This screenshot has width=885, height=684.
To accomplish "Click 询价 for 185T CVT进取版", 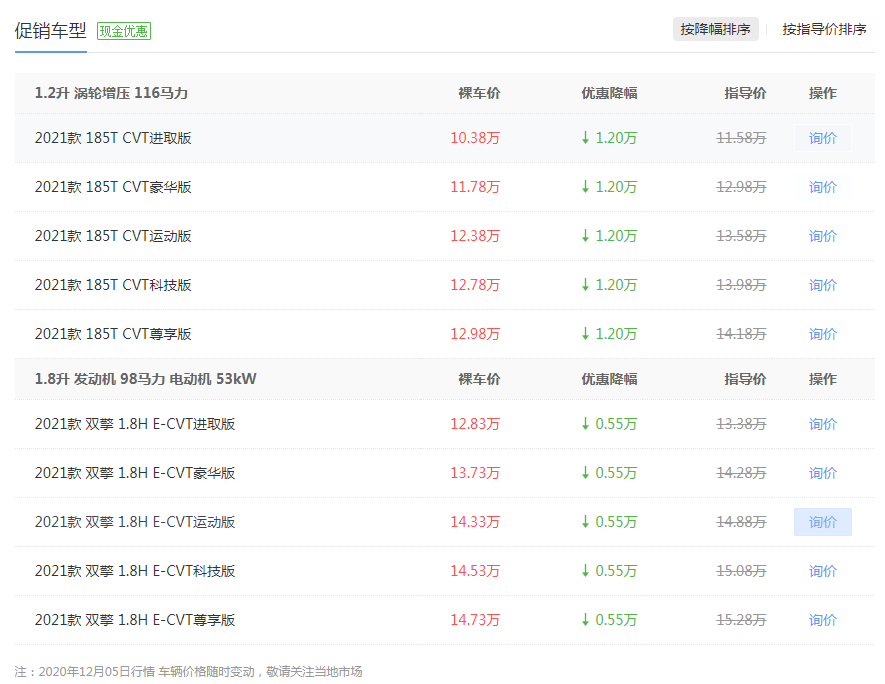I will [822, 138].
